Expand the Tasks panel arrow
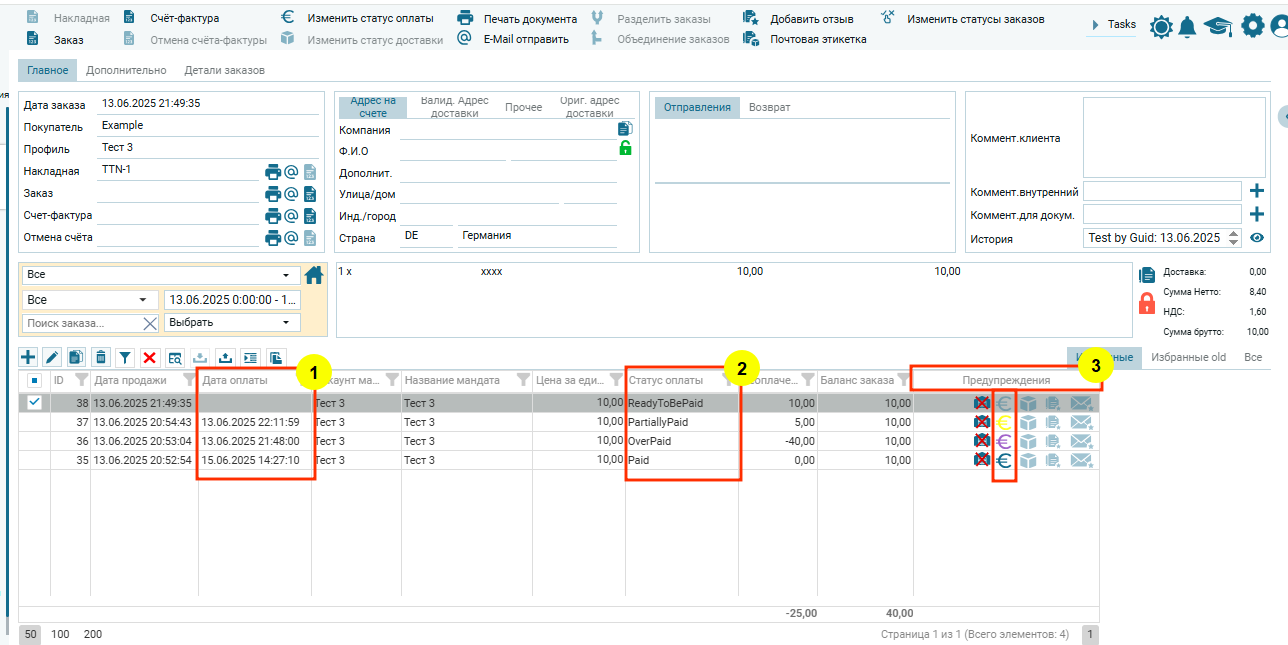This screenshot has width=1288, height=645. pyautogui.click(x=1096, y=25)
